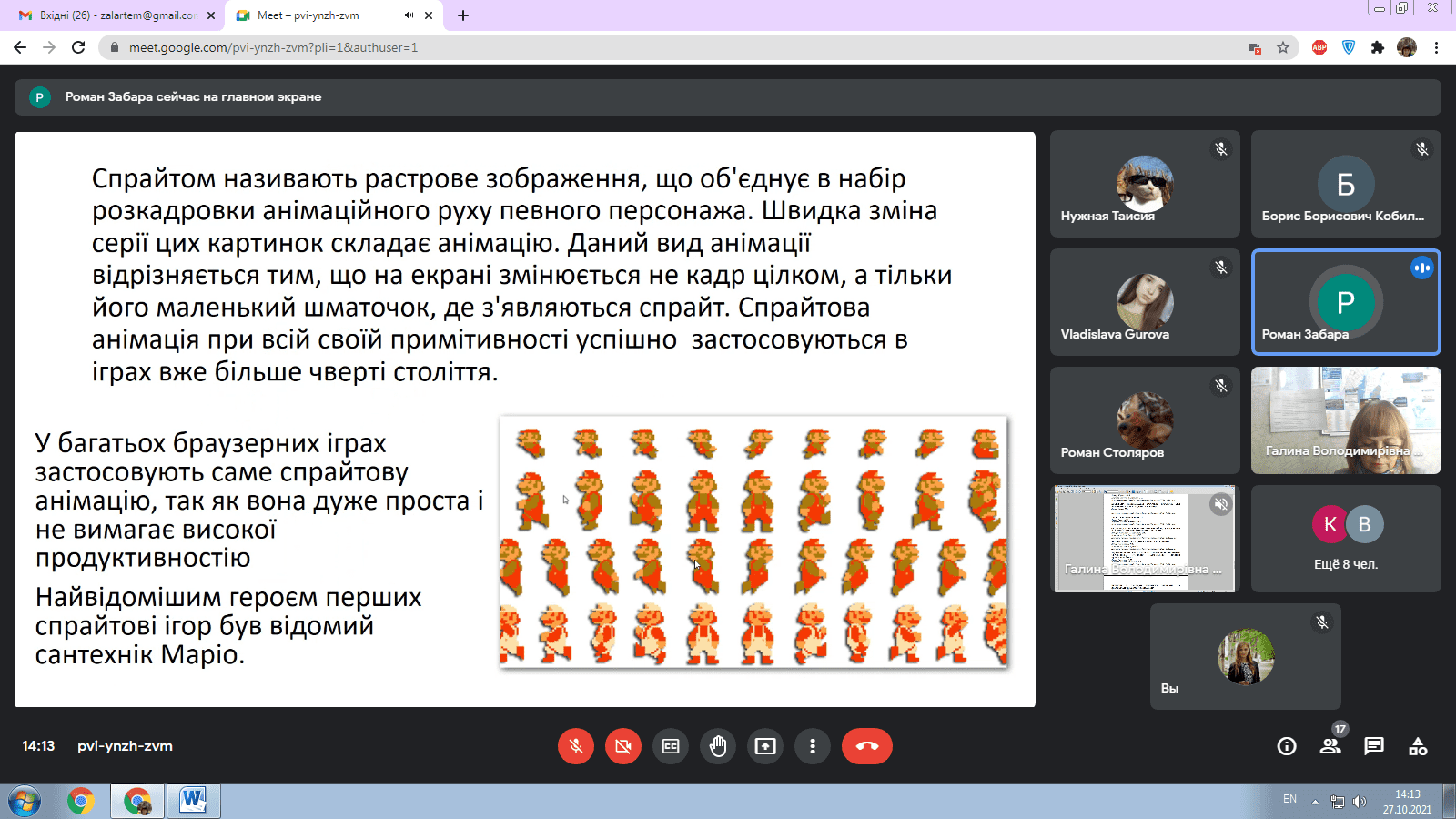Screen dimensions: 1456x819
Task: View site information via the lock icon
Action: [x=114, y=47]
